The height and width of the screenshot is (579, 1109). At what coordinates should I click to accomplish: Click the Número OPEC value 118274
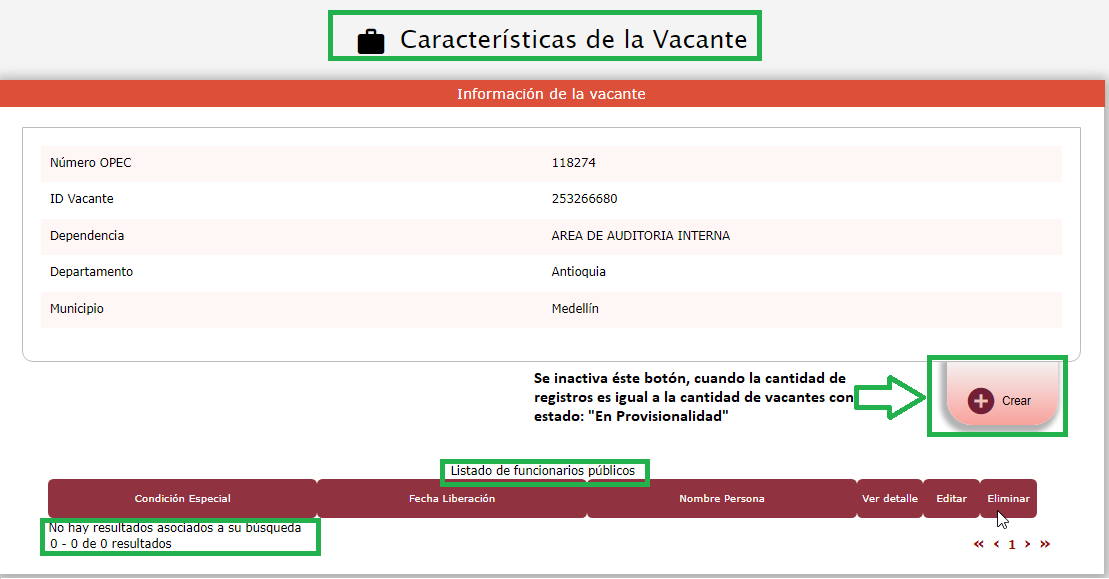[x=573, y=163]
